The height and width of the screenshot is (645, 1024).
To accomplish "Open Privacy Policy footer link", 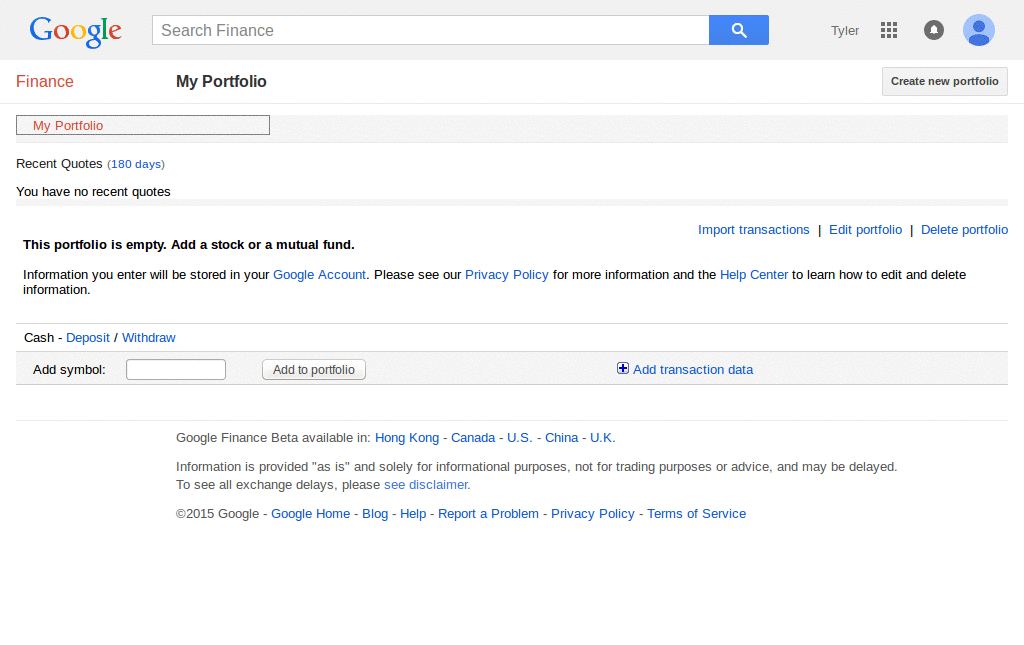I will point(593,514).
